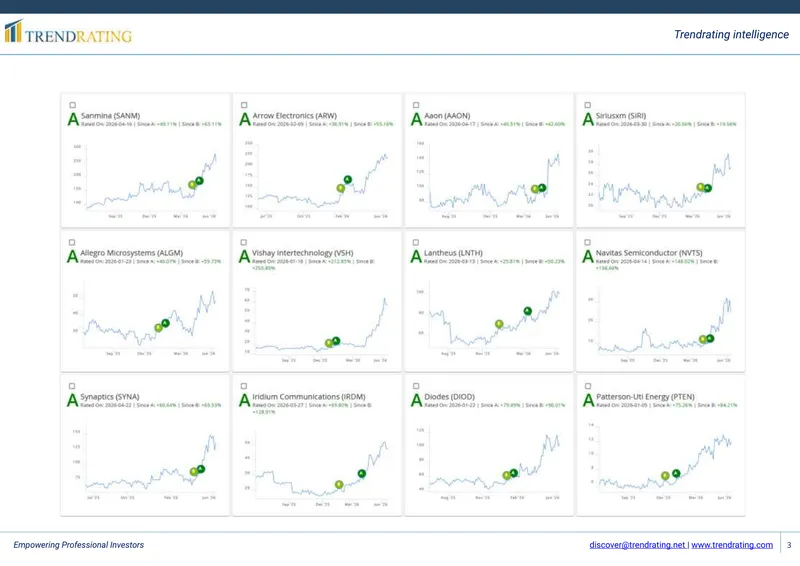The width and height of the screenshot is (800, 566).
Task: Click light green B marker on Iridium chart
Action: tap(339, 484)
